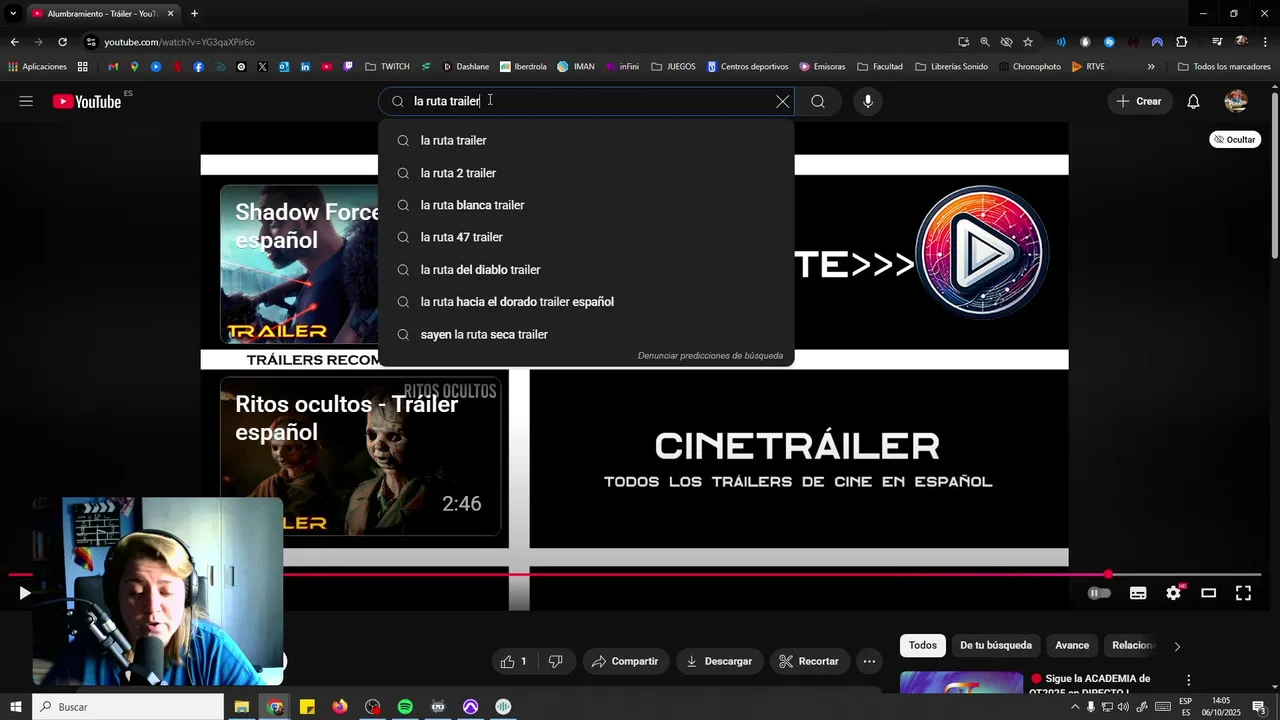
Task: Bookmark this page with the star
Action: 1027,42
